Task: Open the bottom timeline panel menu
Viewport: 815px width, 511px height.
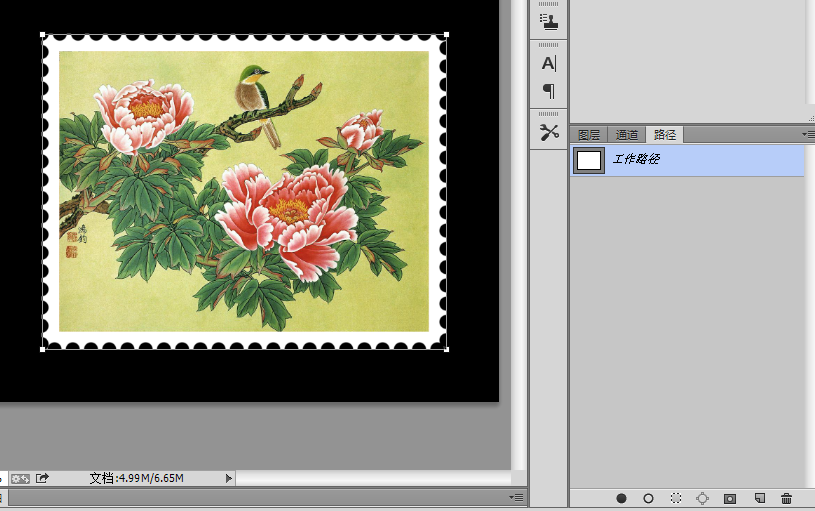Action: 516,497
